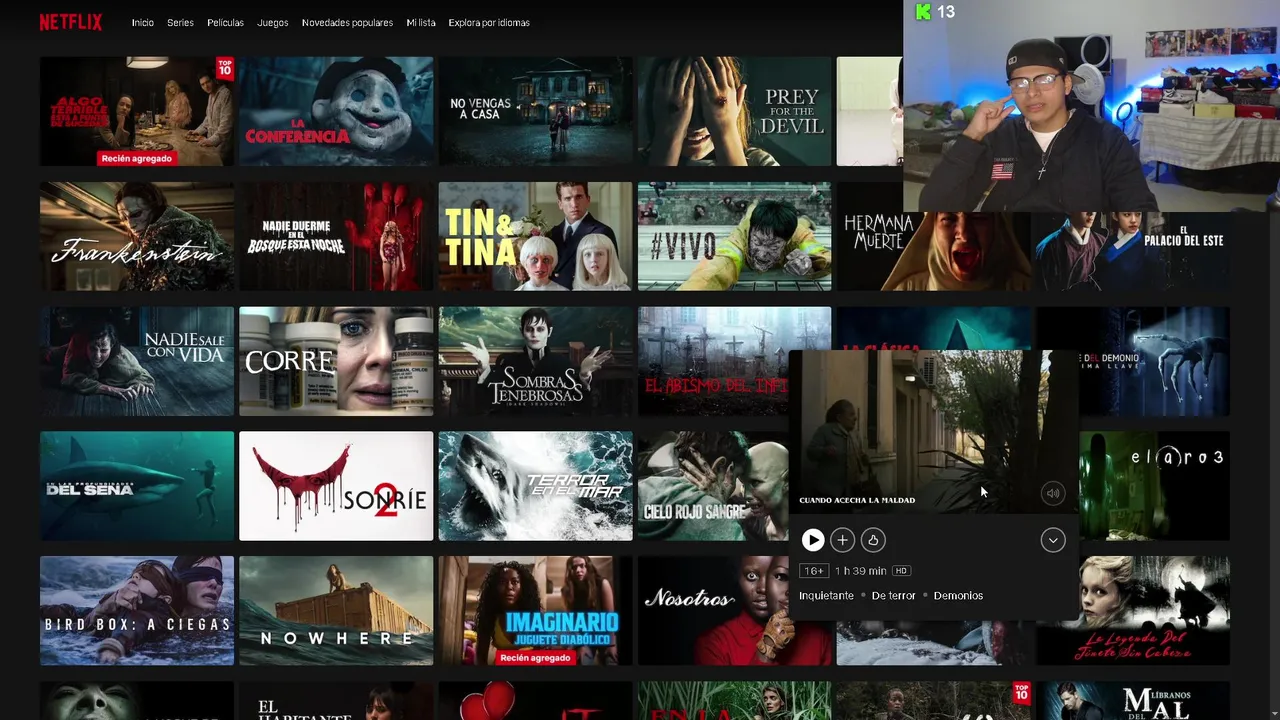The image size is (1280, 720).
Task: Select the Nosotros thumbnail
Action: (716, 610)
